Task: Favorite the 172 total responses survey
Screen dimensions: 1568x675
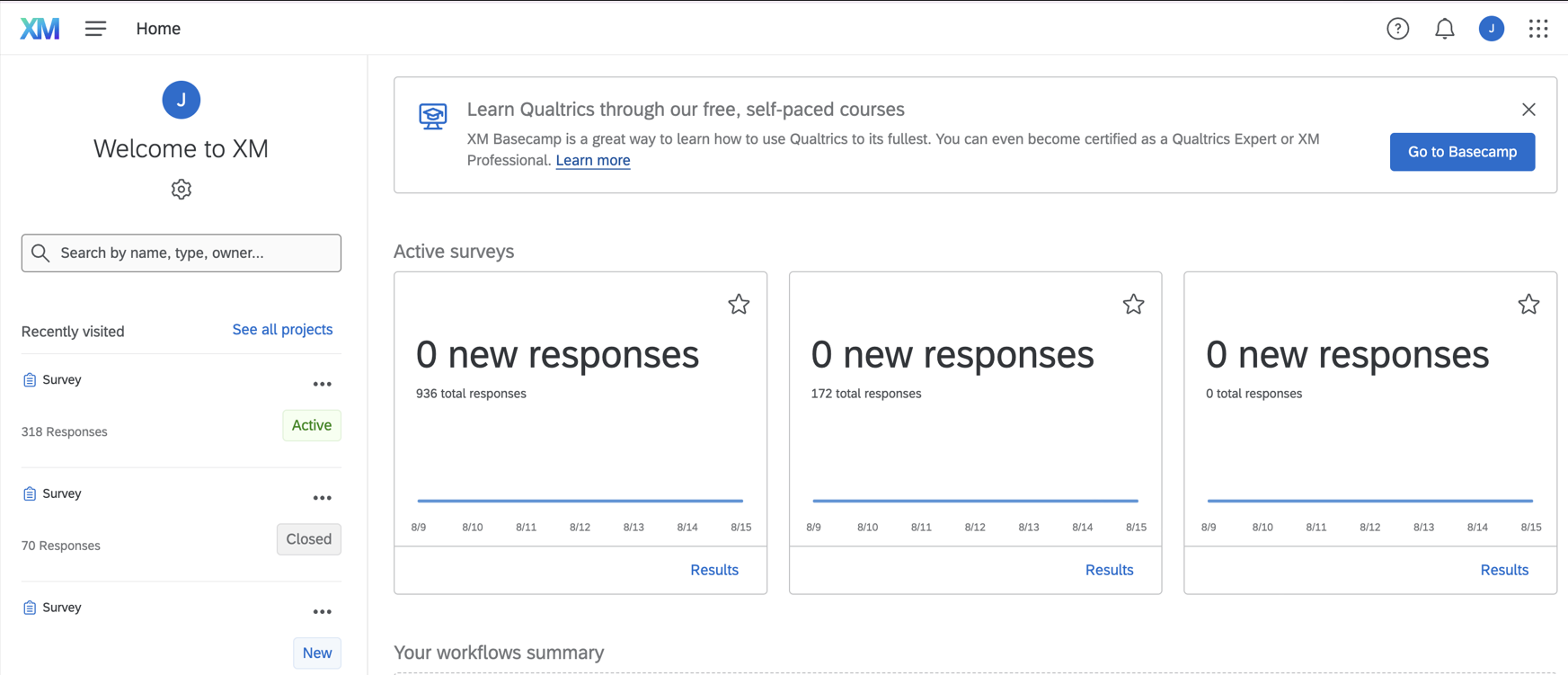Action: [x=1133, y=305]
